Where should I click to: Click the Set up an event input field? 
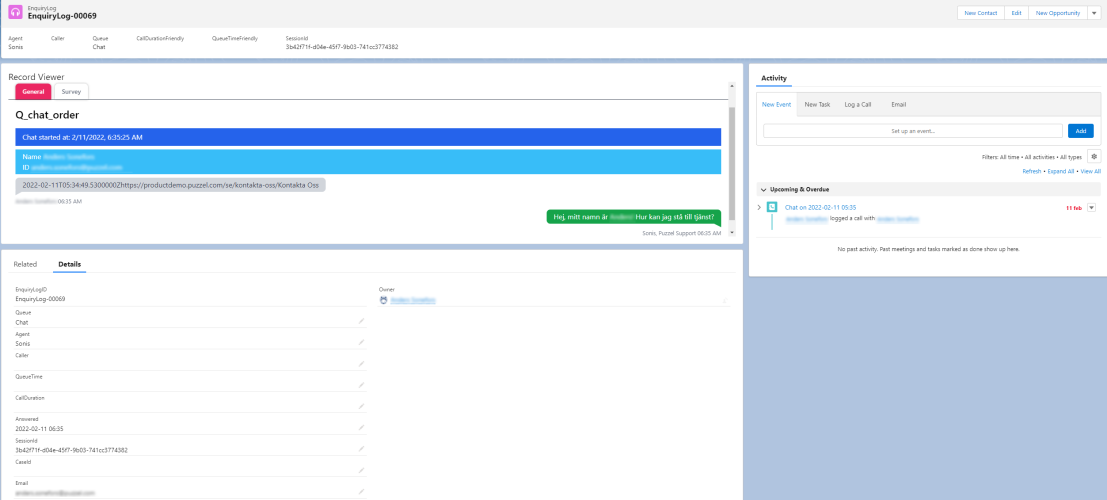[912, 131]
